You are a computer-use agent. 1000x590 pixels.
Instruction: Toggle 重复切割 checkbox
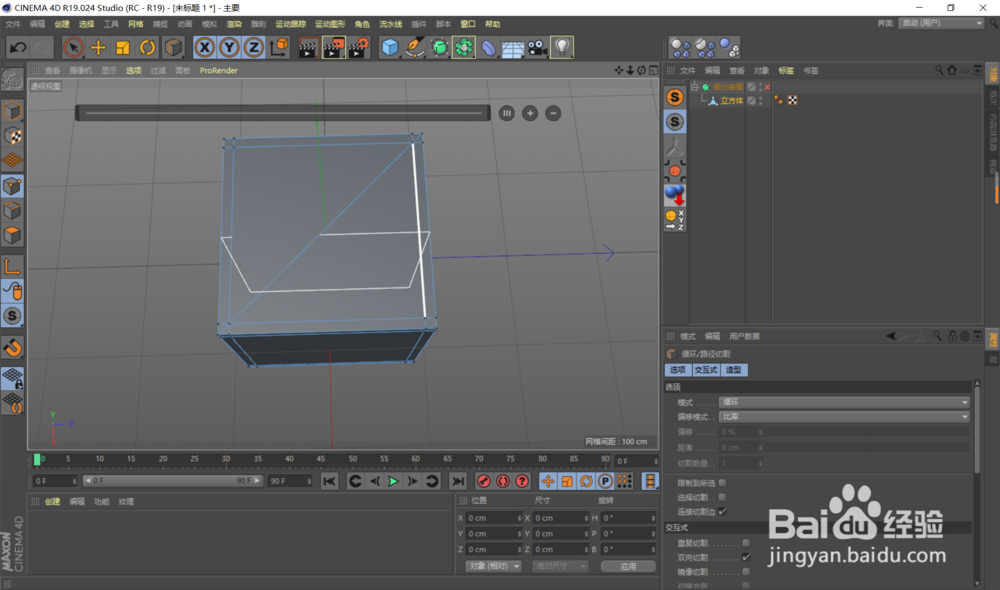[x=746, y=543]
